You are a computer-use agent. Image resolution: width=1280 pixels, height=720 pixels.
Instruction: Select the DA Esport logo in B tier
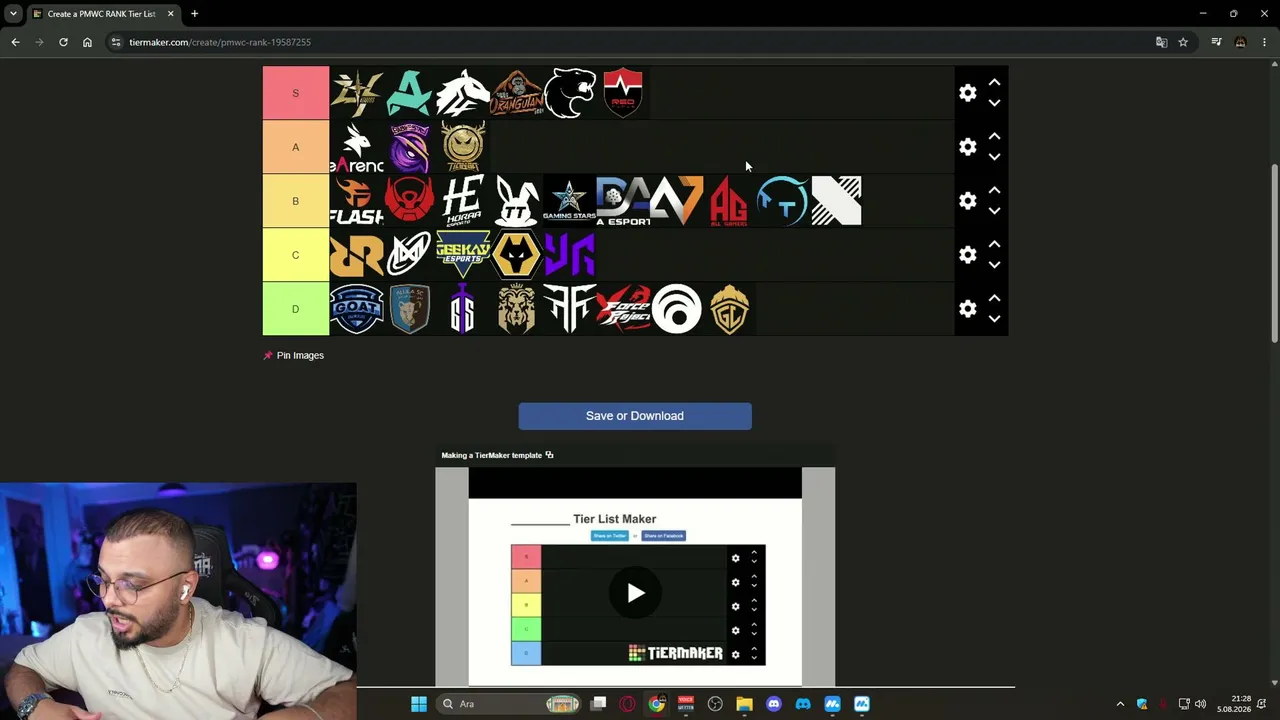point(623,201)
